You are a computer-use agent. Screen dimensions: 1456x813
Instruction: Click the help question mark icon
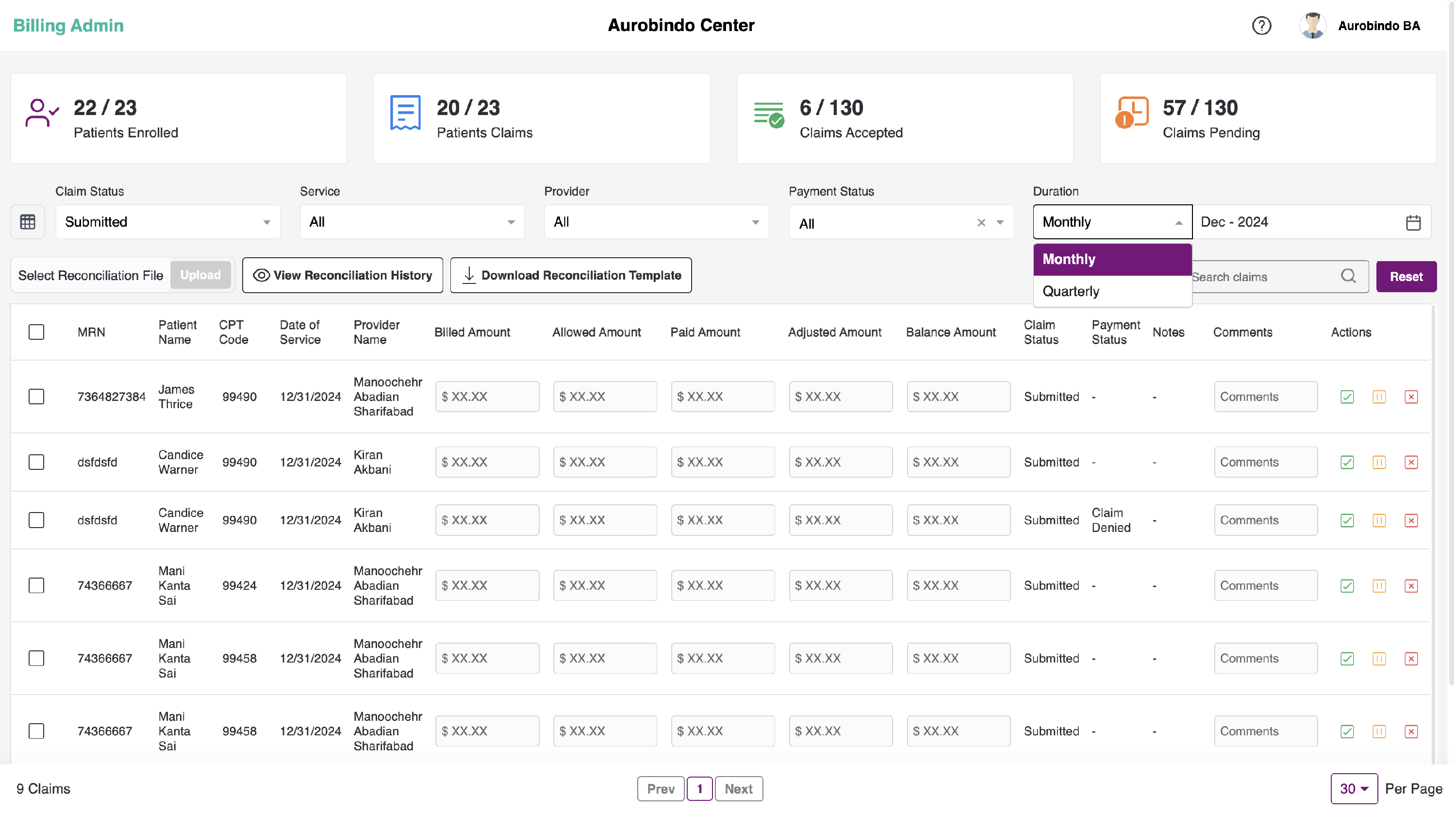tap(1261, 25)
